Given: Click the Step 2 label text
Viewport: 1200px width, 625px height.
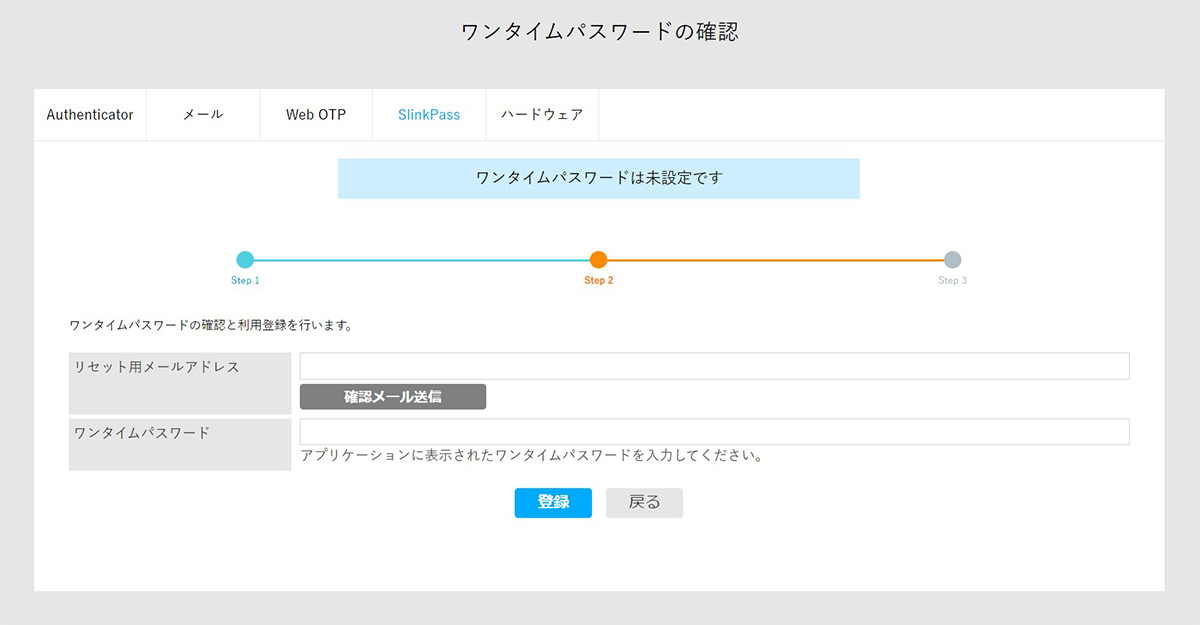Looking at the screenshot, I should (x=599, y=281).
